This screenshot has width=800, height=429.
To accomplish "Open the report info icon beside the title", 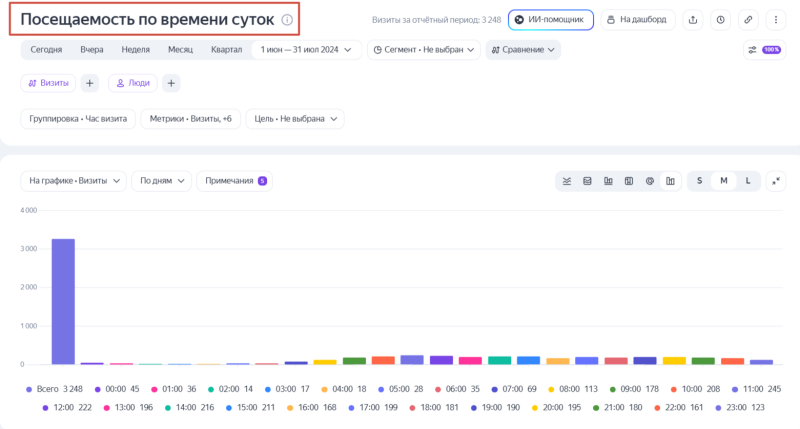I will click(287, 20).
